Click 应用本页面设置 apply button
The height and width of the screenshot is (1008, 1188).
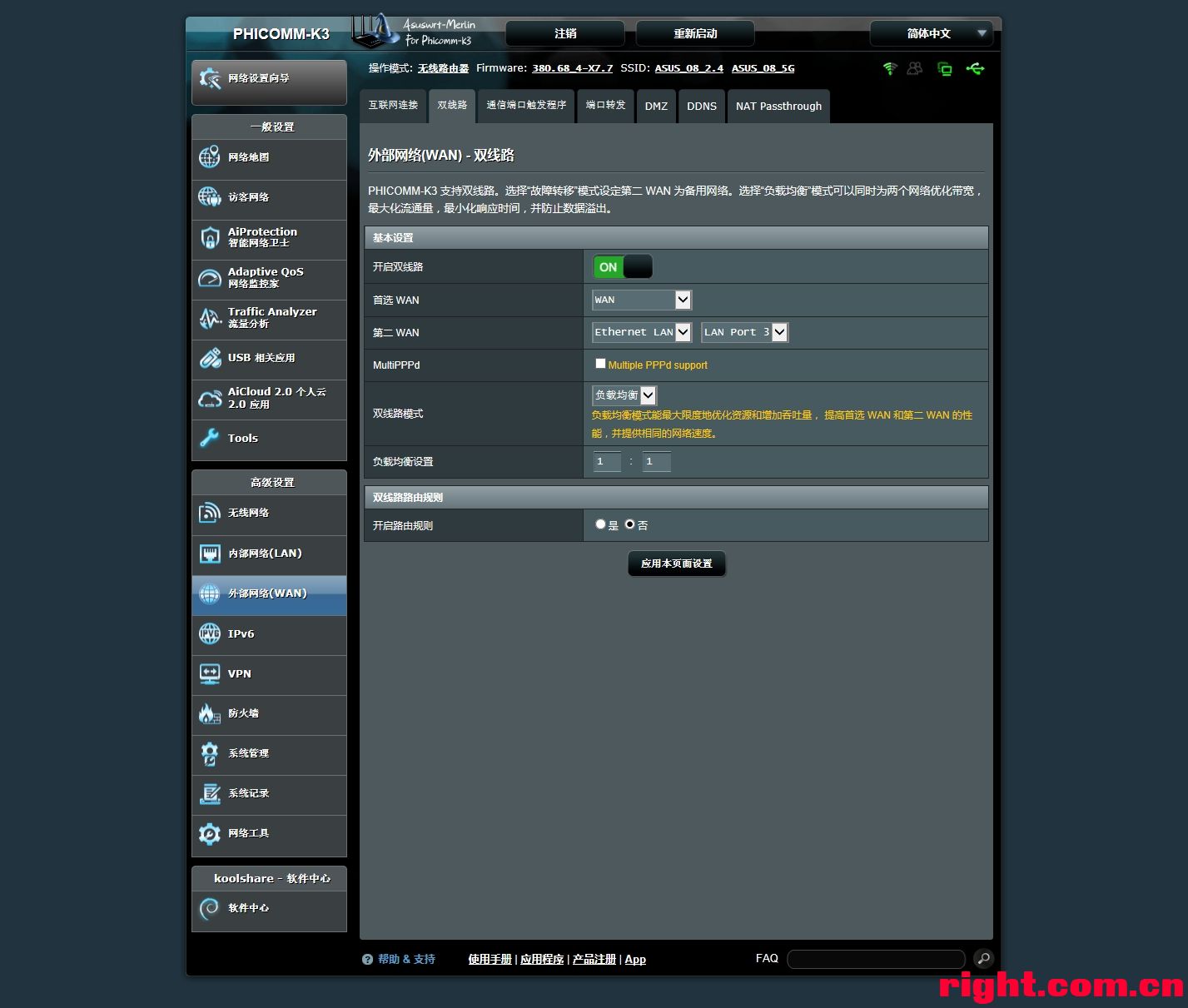[677, 564]
